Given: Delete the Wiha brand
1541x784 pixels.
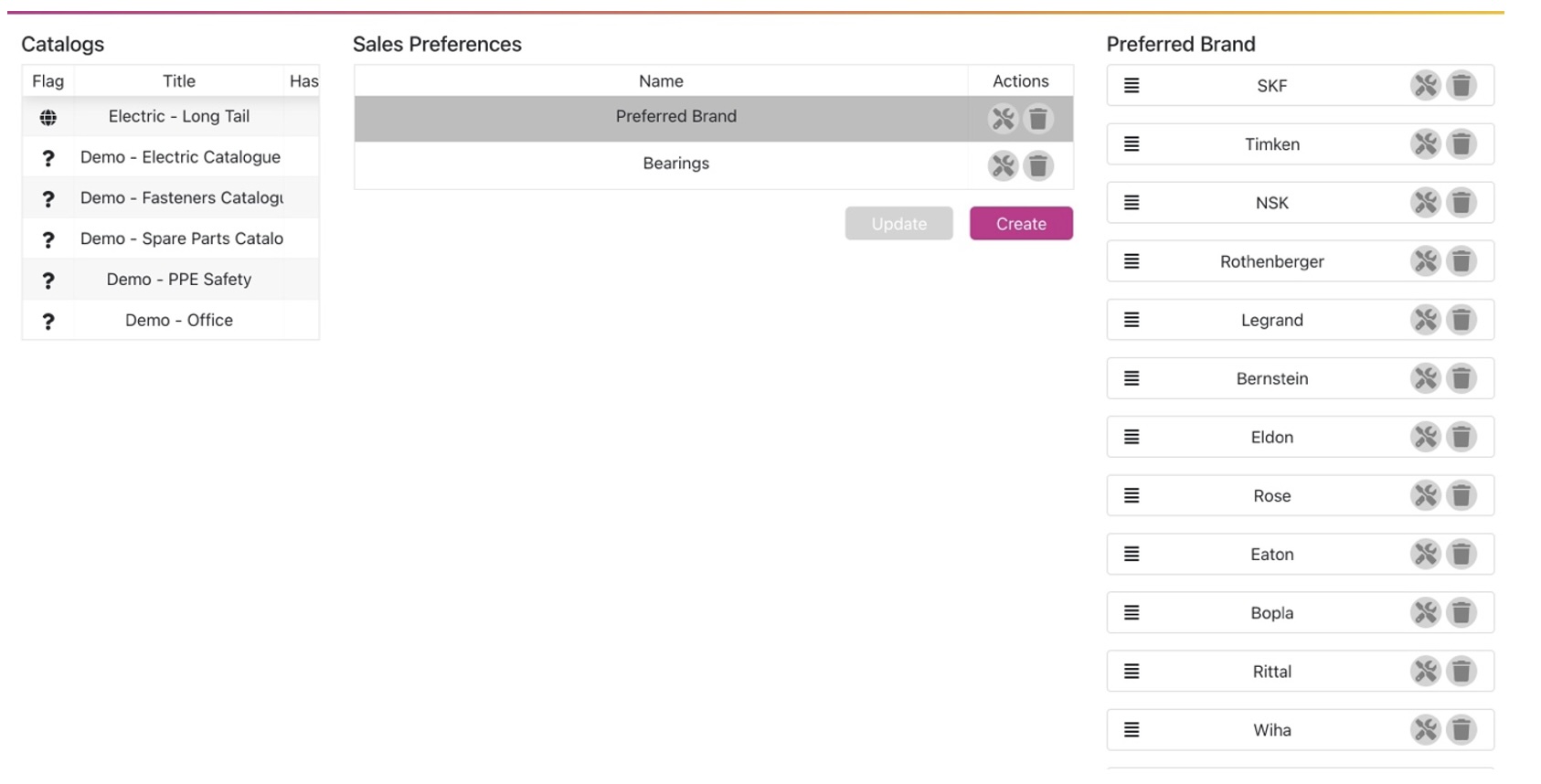Looking at the screenshot, I should click(1461, 729).
